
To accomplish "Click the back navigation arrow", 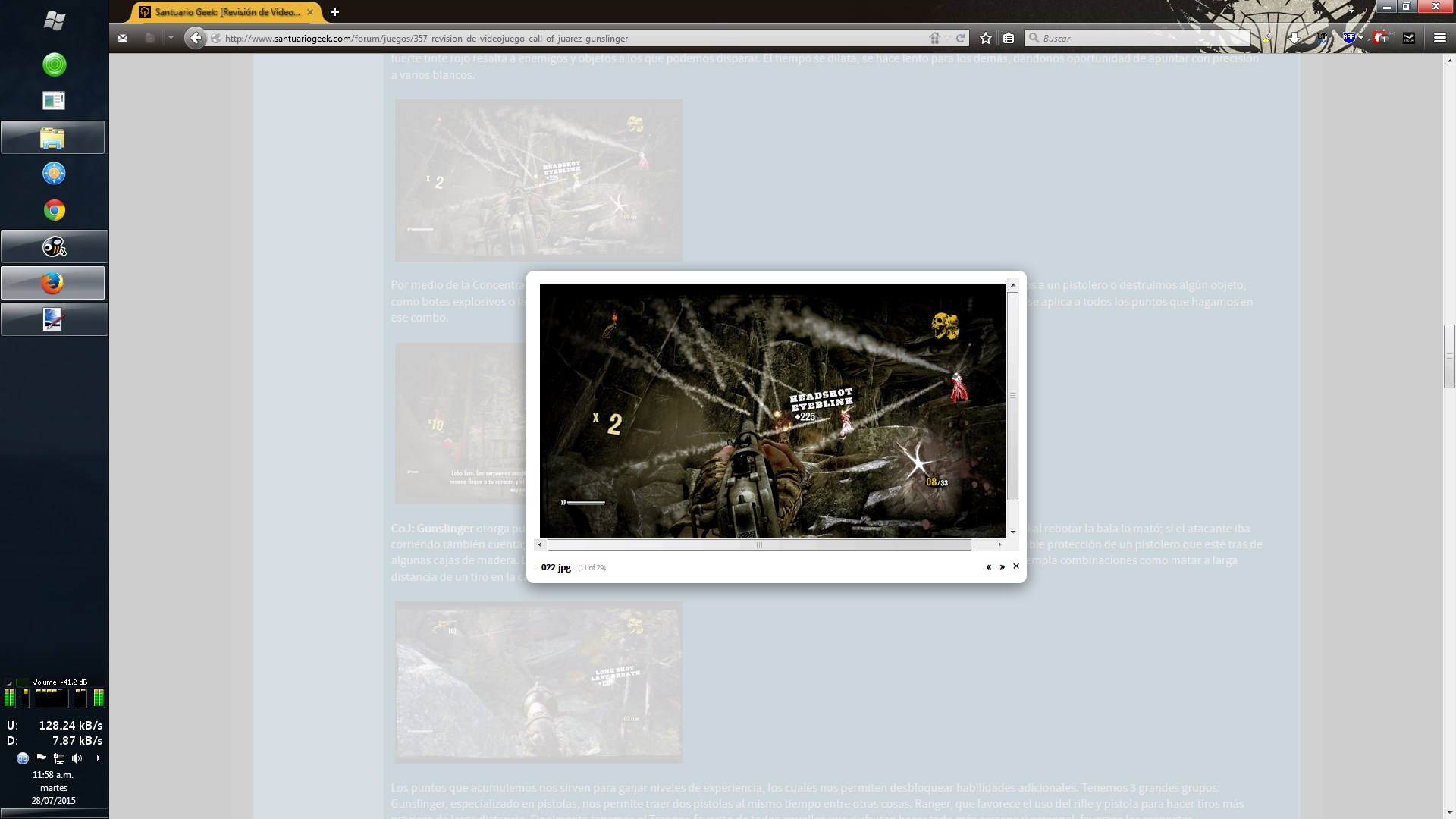I will [196, 38].
